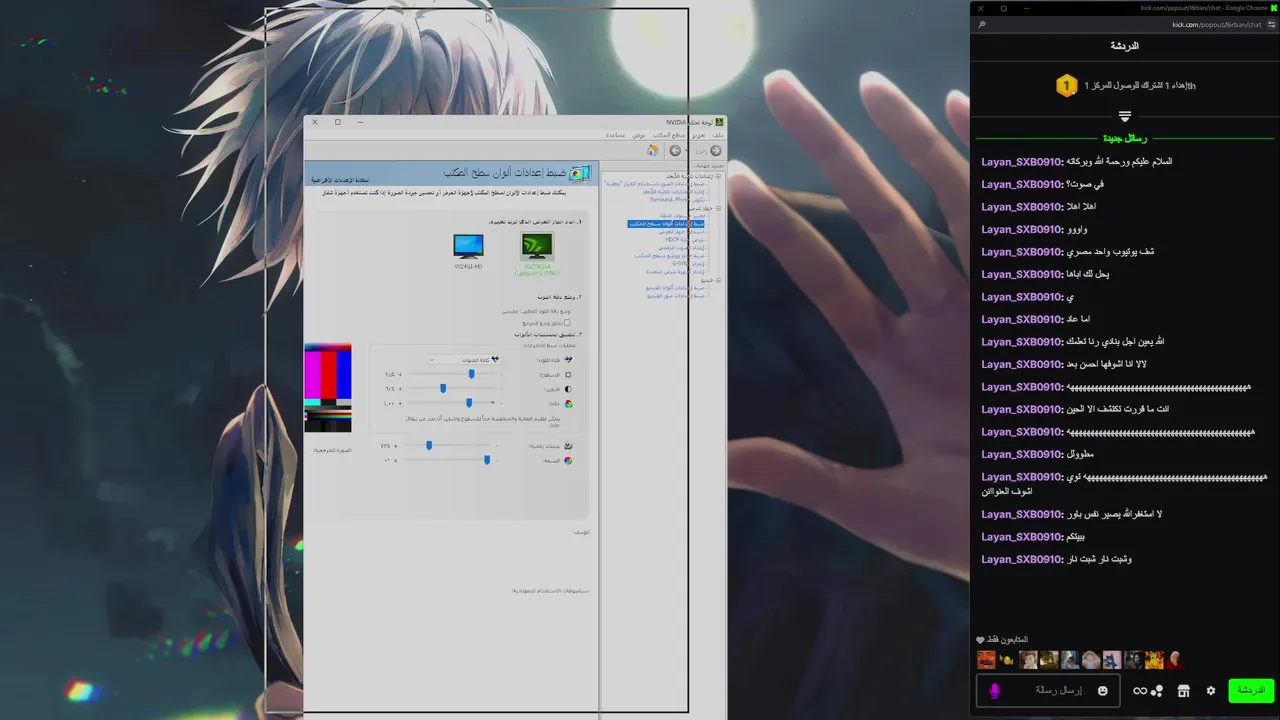Open Kick chat settings gear
The image size is (1280, 720).
(x=1211, y=691)
